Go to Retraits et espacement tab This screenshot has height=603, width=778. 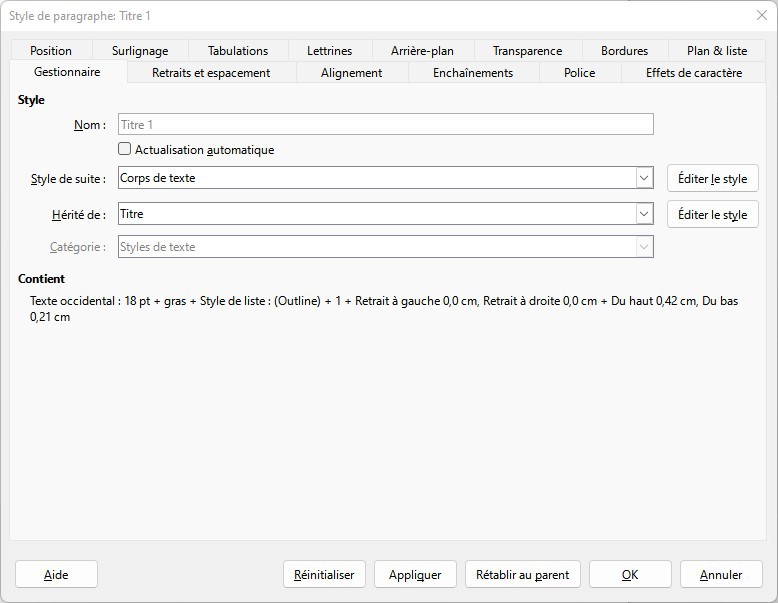pyautogui.click(x=211, y=73)
